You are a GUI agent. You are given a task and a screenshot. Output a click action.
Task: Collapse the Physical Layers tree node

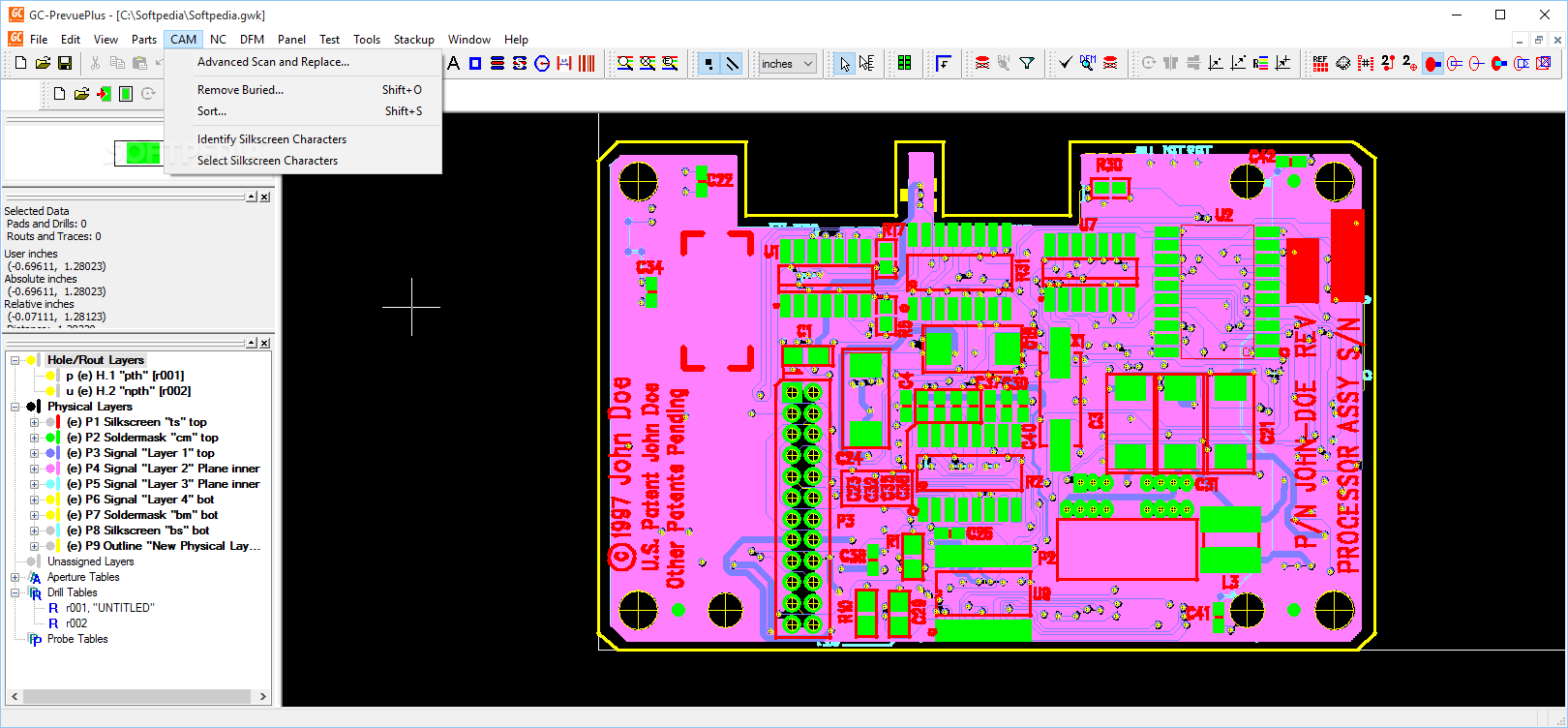click(15, 407)
